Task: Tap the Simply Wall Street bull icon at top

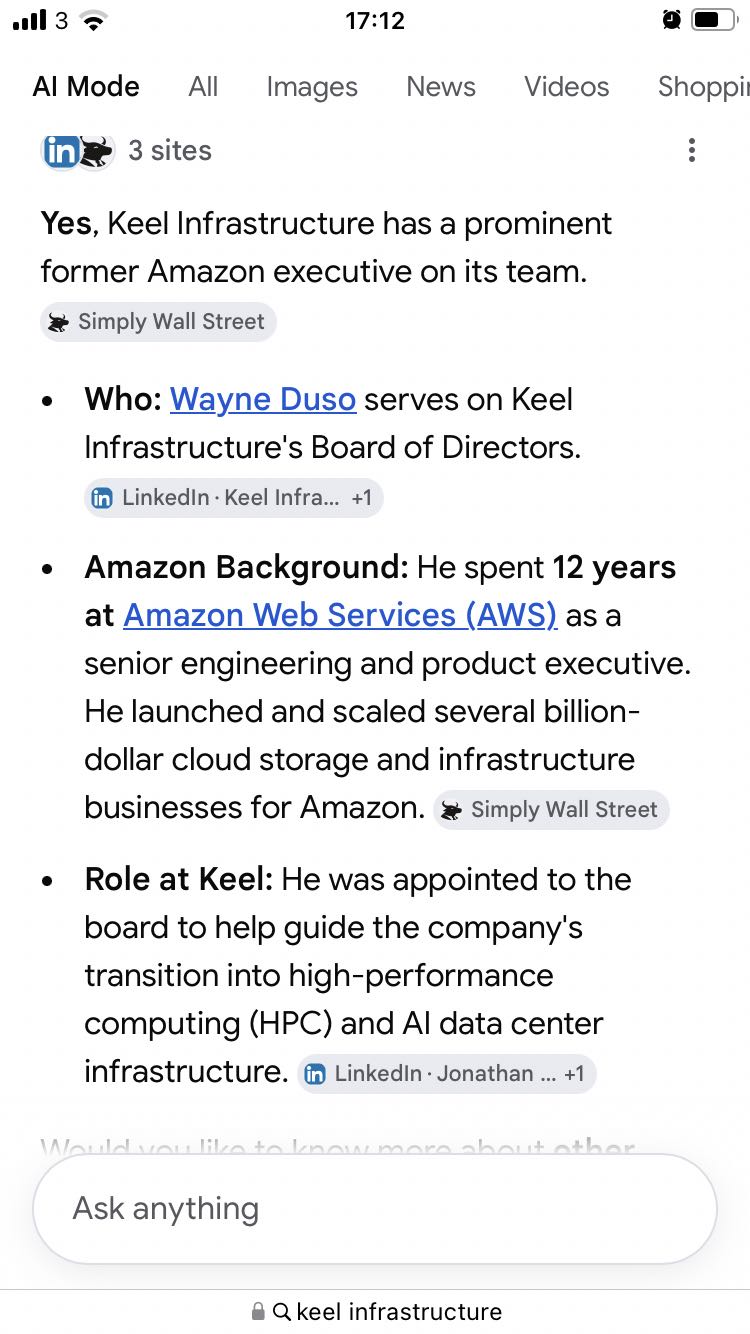Action: point(97,151)
